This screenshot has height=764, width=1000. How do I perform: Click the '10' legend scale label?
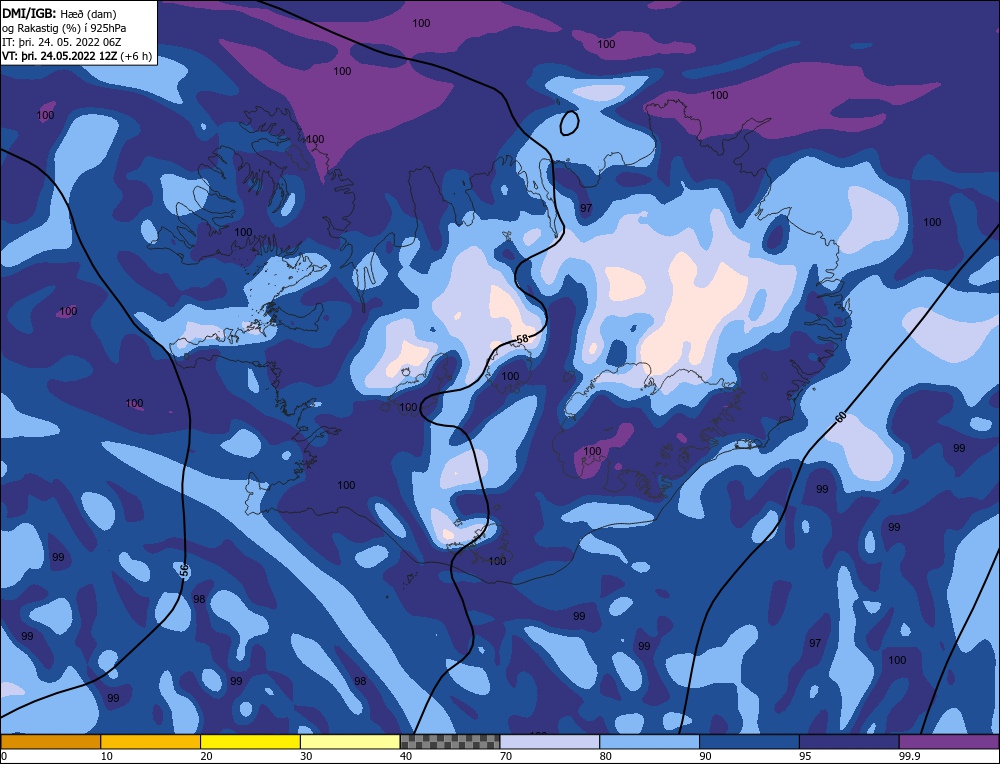[107, 756]
